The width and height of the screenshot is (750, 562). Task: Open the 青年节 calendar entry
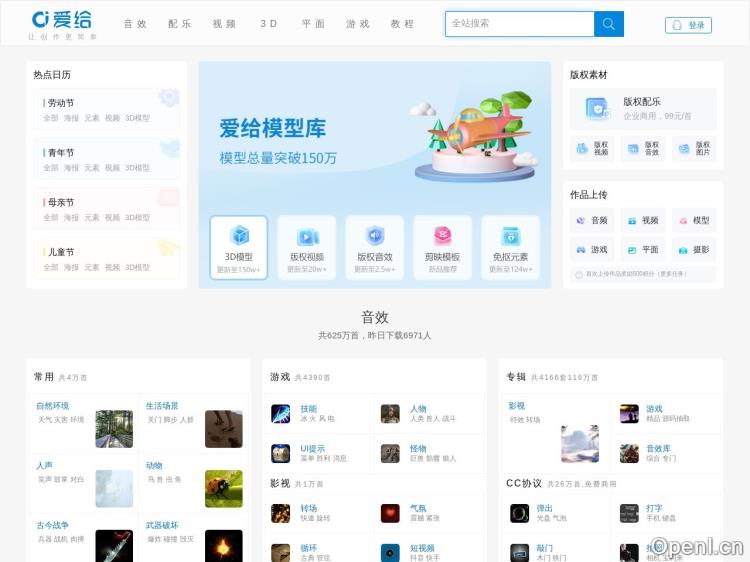[x=59, y=153]
